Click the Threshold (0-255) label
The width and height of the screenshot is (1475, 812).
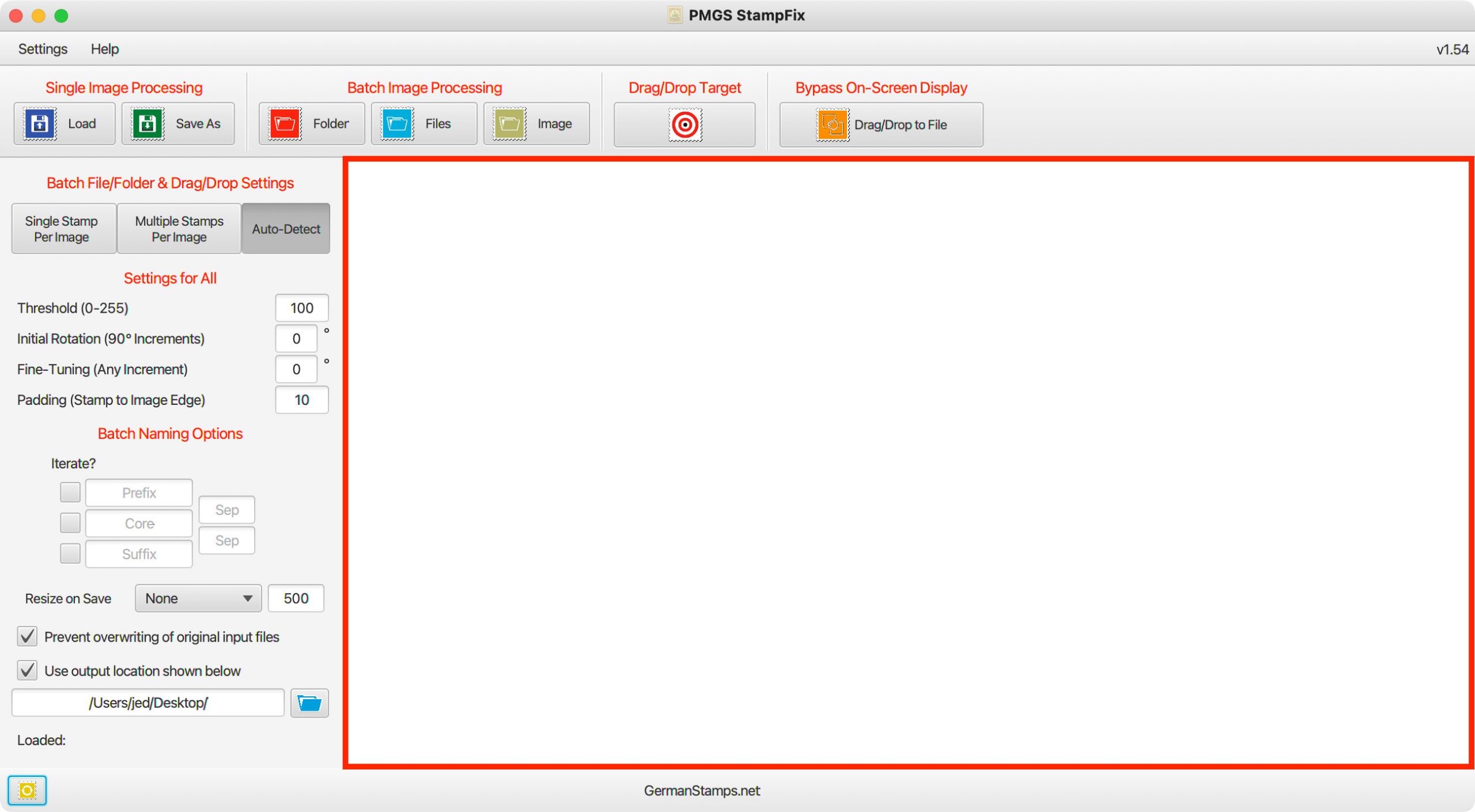73,308
